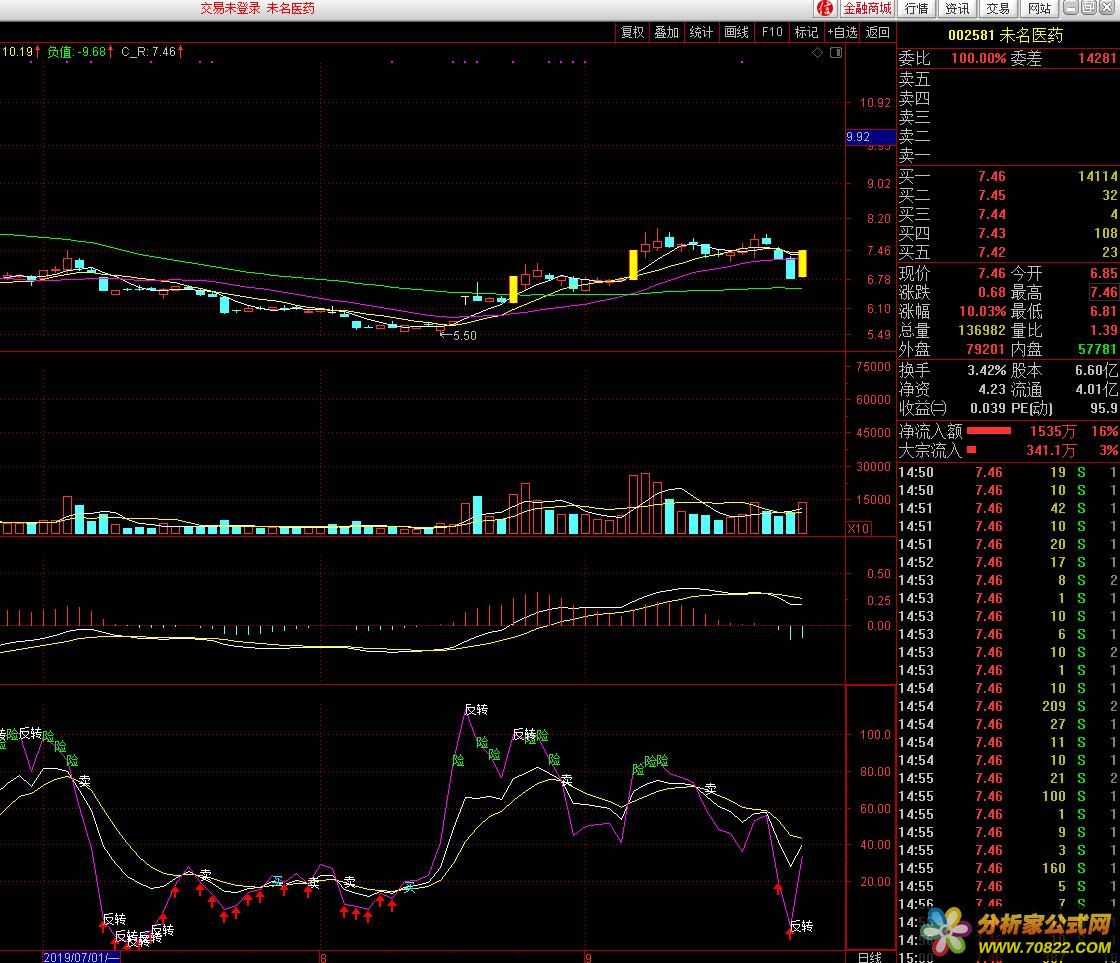Click 买二 bid price 7.45 row
The width and height of the screenshot is (1120, 963).
1008,195
